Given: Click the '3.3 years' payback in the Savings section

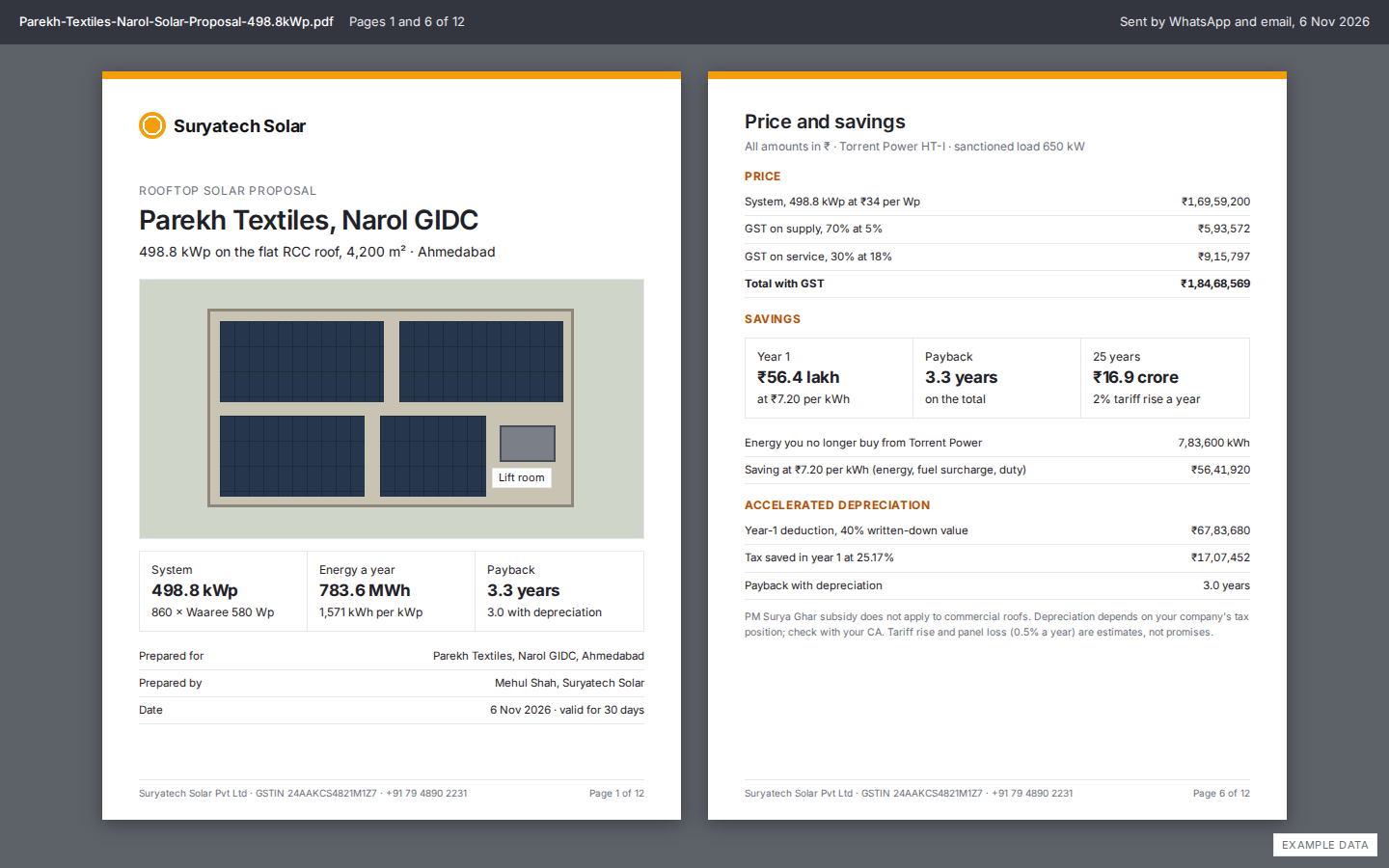Looking at the screenshot, I should [962, 377].
